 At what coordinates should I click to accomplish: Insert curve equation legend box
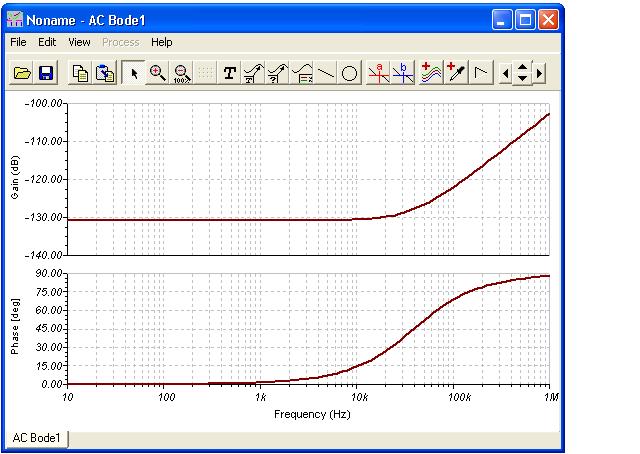click(x=302, y=73)
